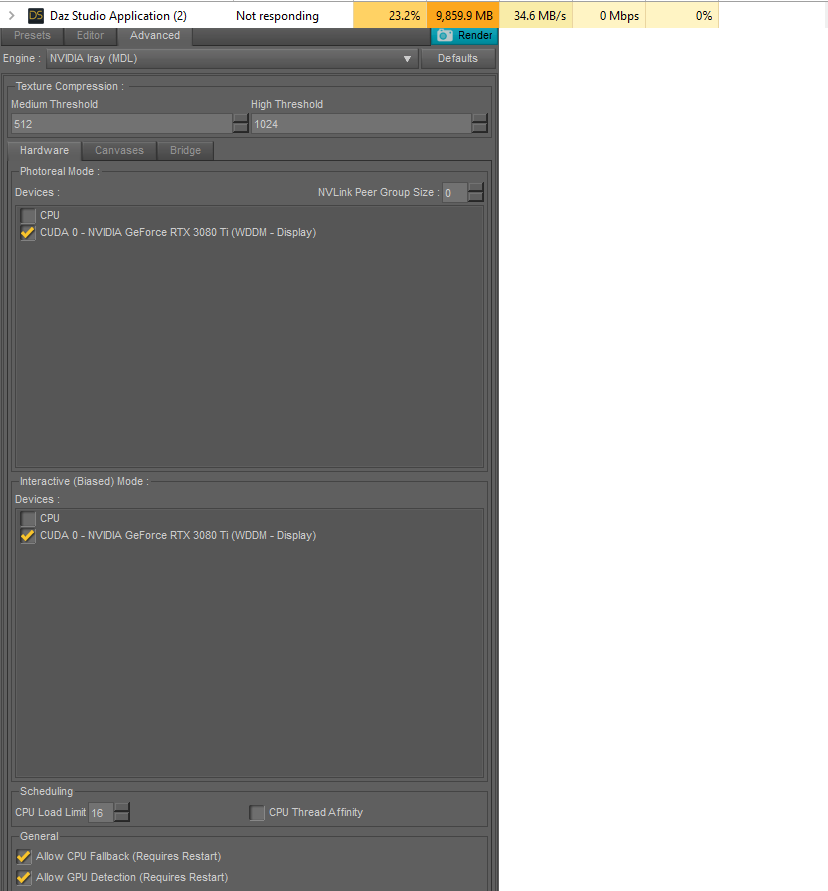This screenshot has height=891, width=828.
Task: Click the Daz Studio app icon in Task Manager
Action: click(36, 16)
